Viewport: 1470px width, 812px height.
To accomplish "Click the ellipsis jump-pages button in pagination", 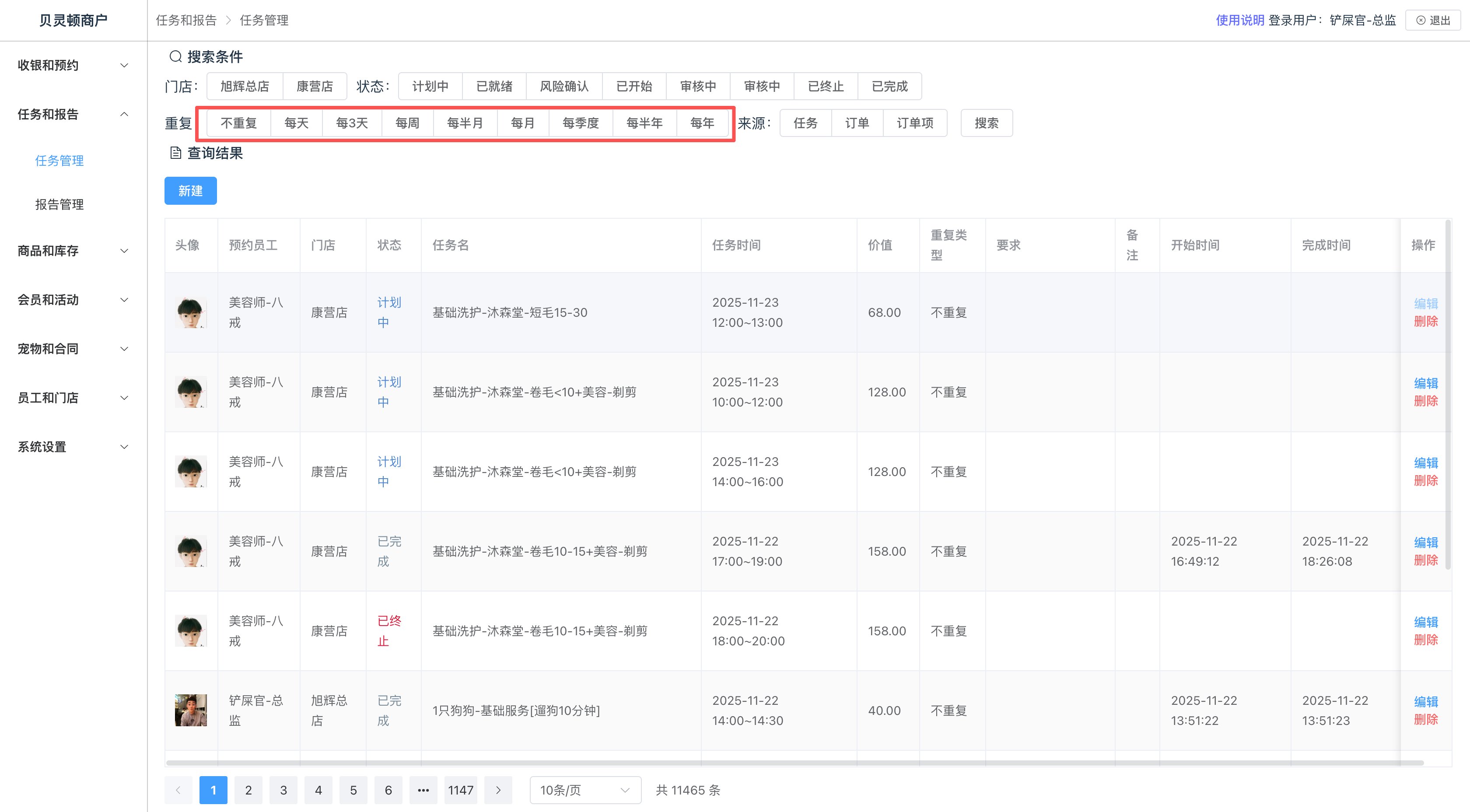I will point(423,790).
